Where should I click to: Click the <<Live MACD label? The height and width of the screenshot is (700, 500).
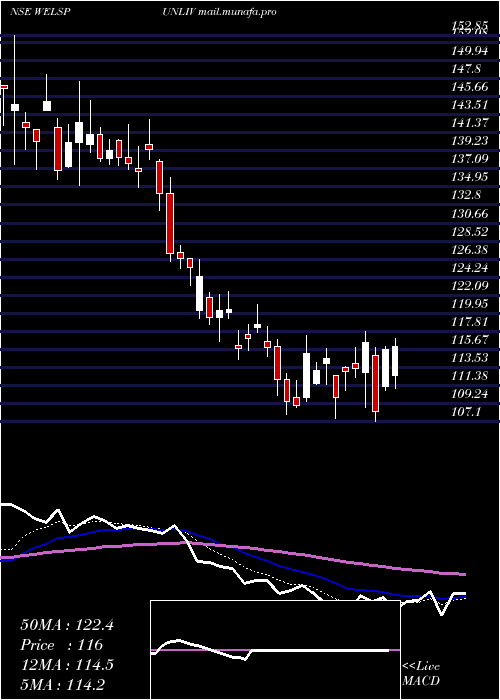pyautogui.click(x=421, y=674)
